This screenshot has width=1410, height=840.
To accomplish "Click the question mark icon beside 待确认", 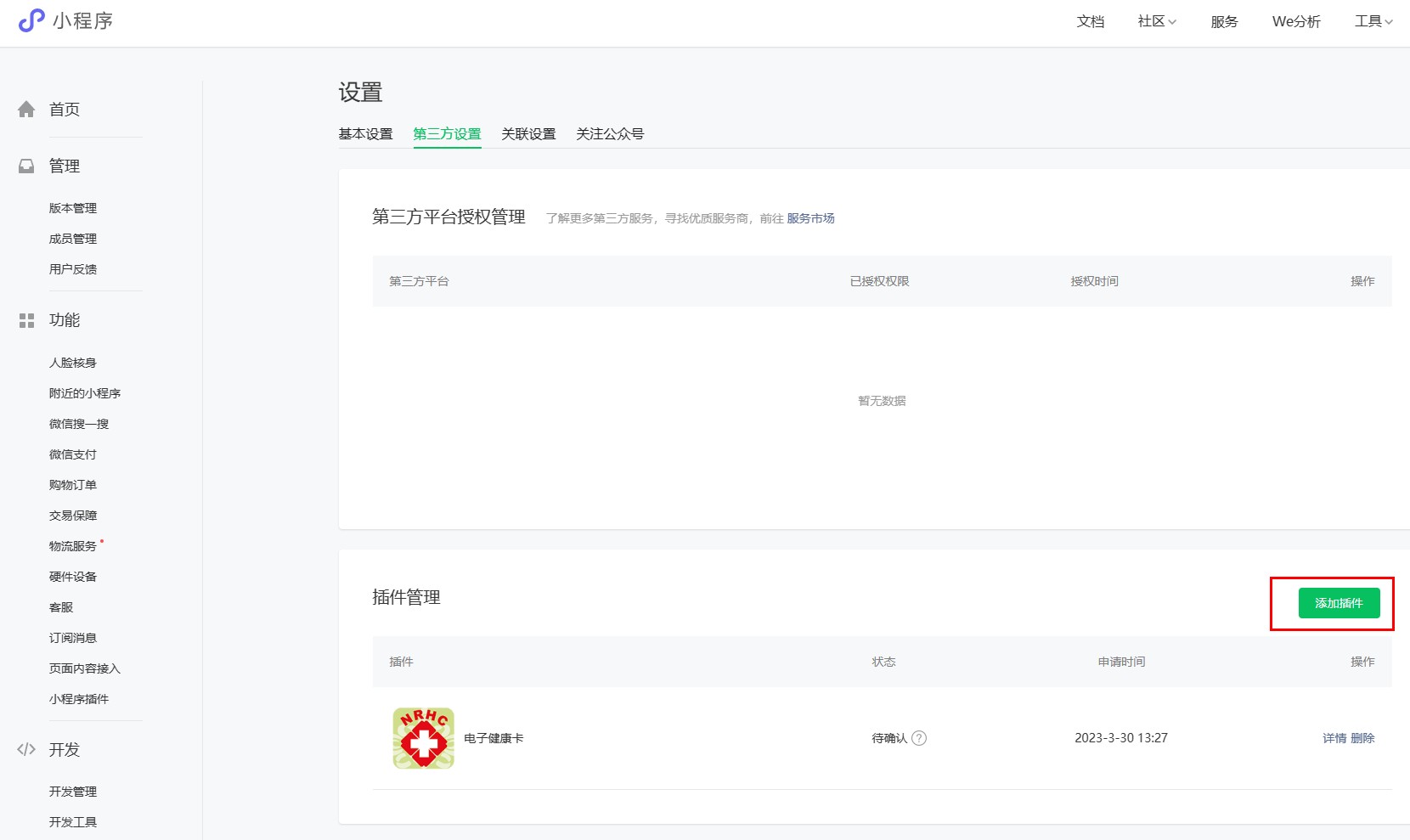I will tap(919, 738).
